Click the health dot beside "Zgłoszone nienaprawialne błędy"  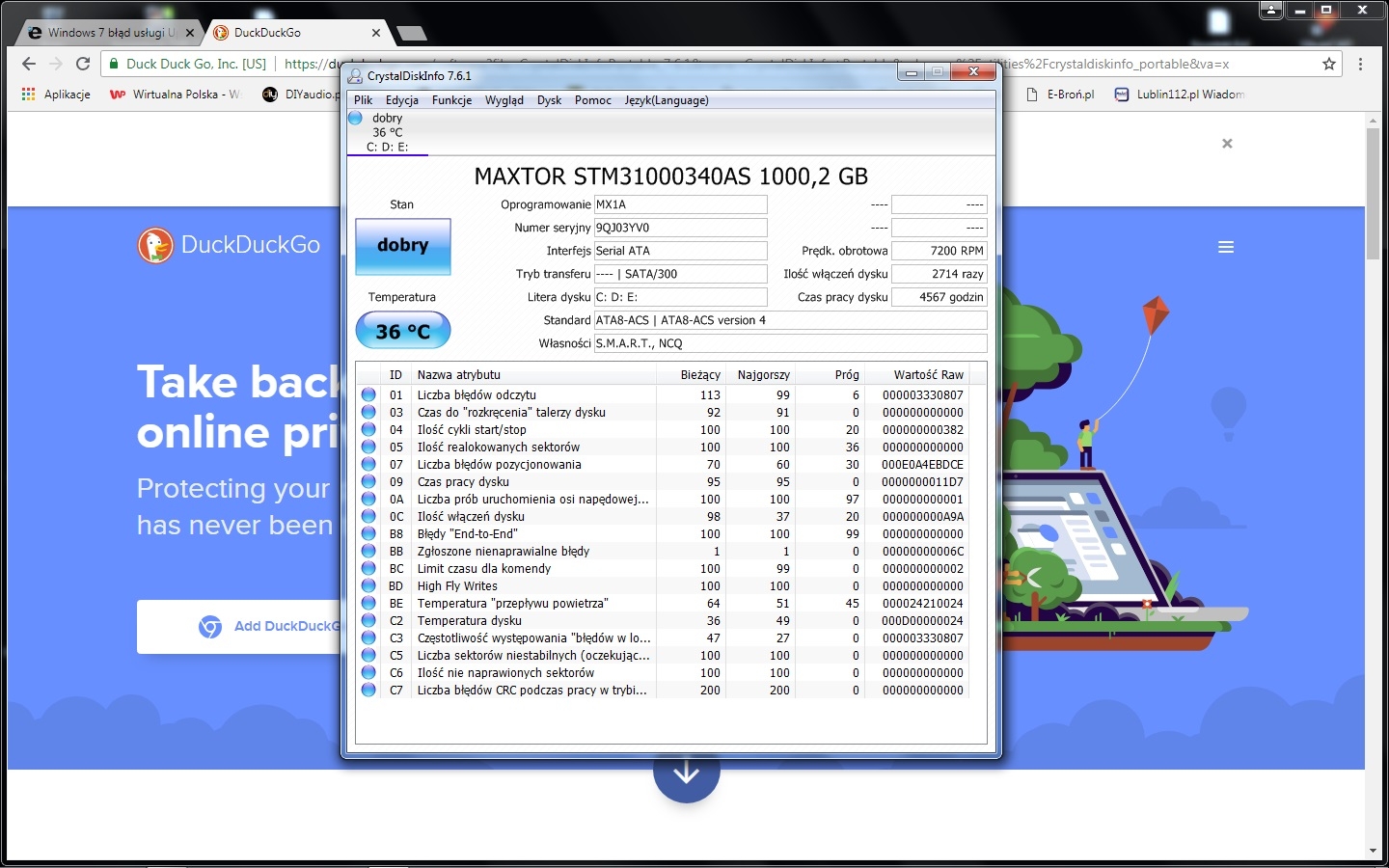(x=368, y=551)
